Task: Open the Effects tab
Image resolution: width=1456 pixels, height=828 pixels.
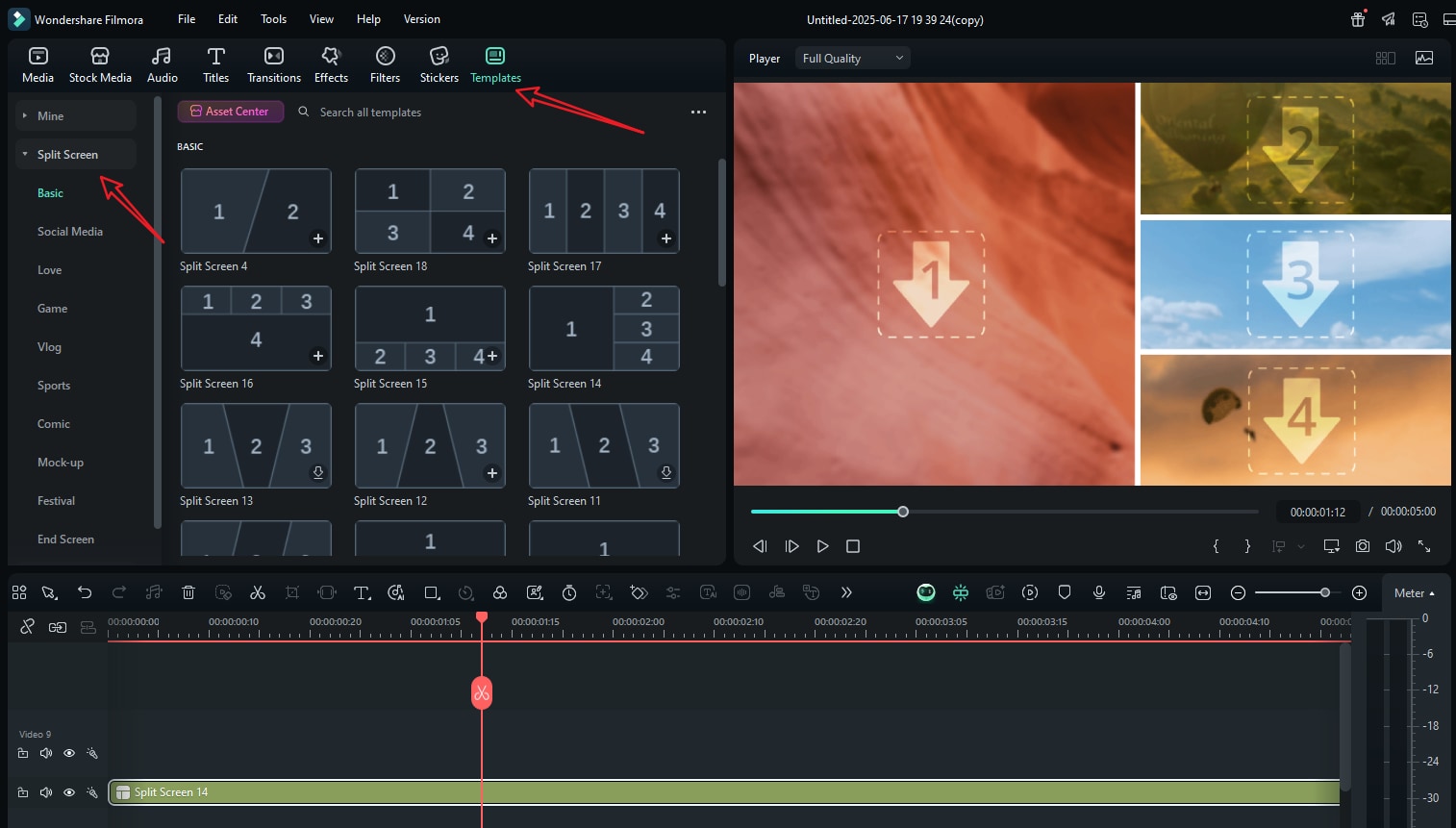Action: coord(331,64)
